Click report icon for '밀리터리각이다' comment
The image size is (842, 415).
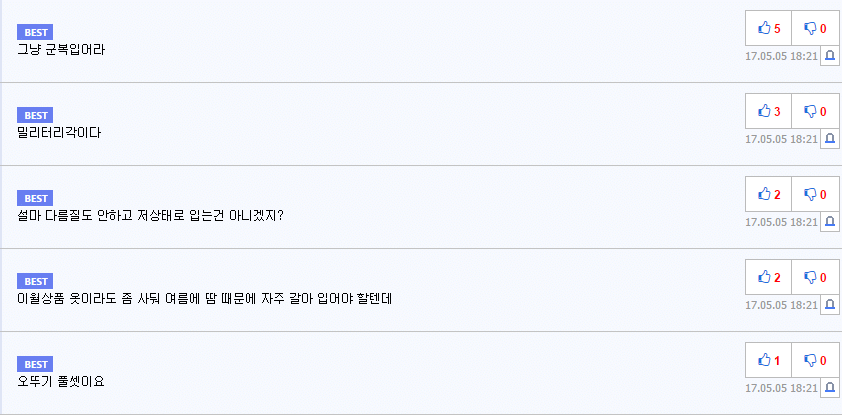click(x=829, y=139)
